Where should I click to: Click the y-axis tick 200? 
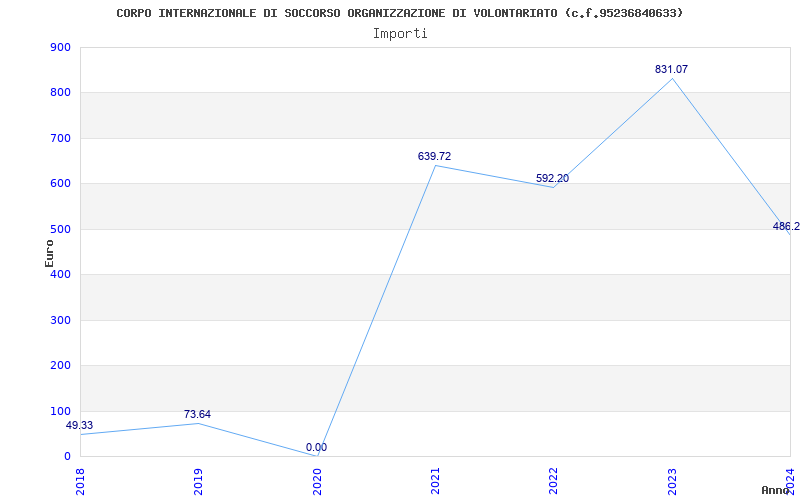pyautogui.click(x=60, y=366)
